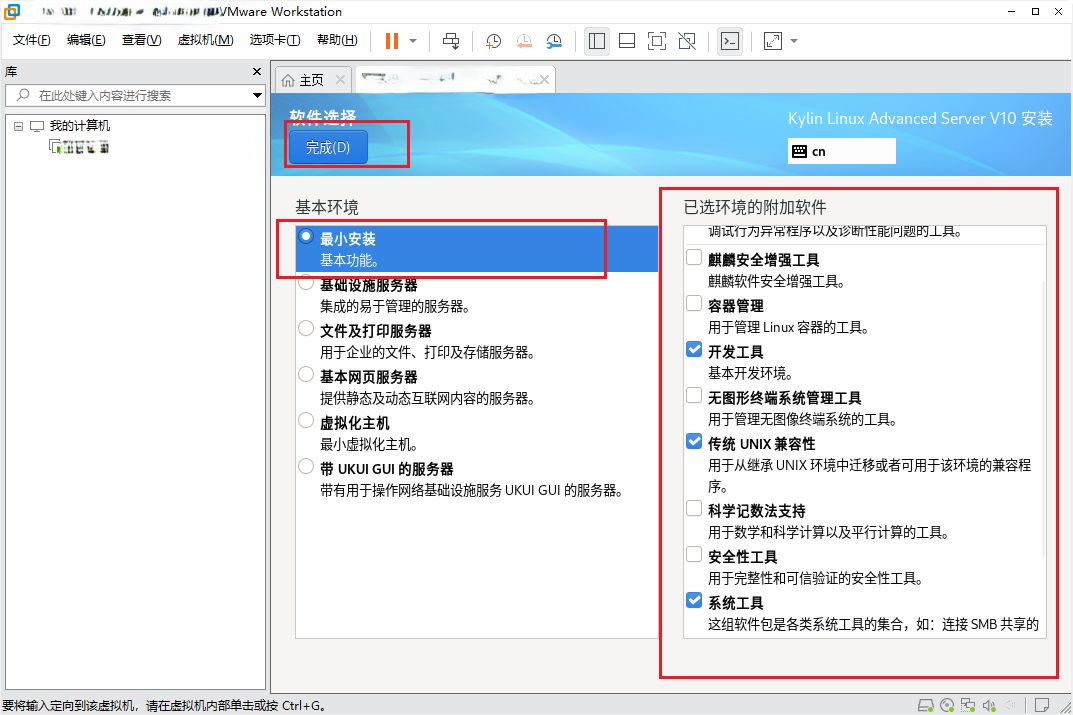This screenshot has width=1073, height=715.
Task: Open the 文件(F) menu
Action: pyautogui.click(x=31, y=40)
